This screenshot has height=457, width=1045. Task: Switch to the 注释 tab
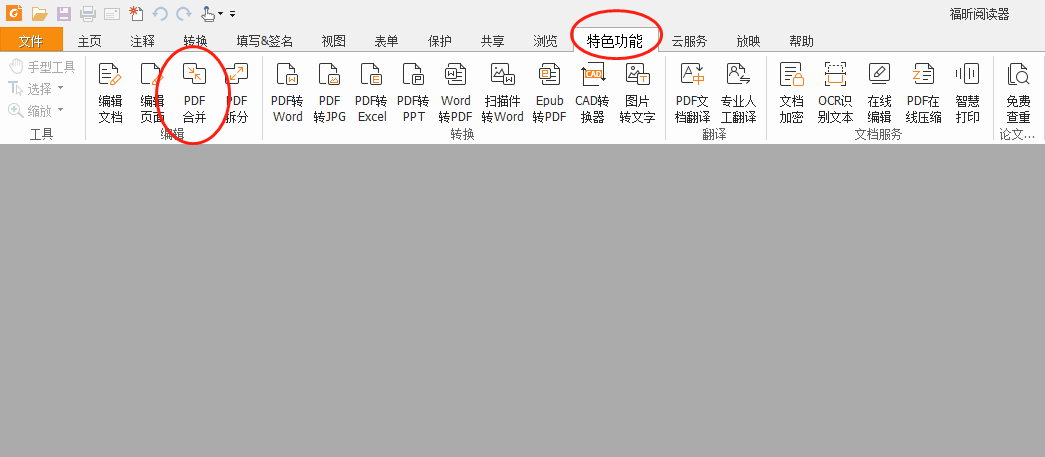point(143,41)
